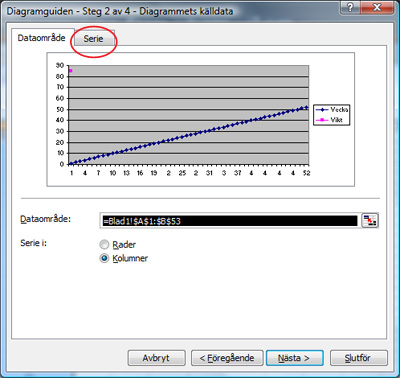This screenshot has width=400, height=378.
Task: Switch to the Serie tab
Action: pyautogui.click(x=94, y=39)
